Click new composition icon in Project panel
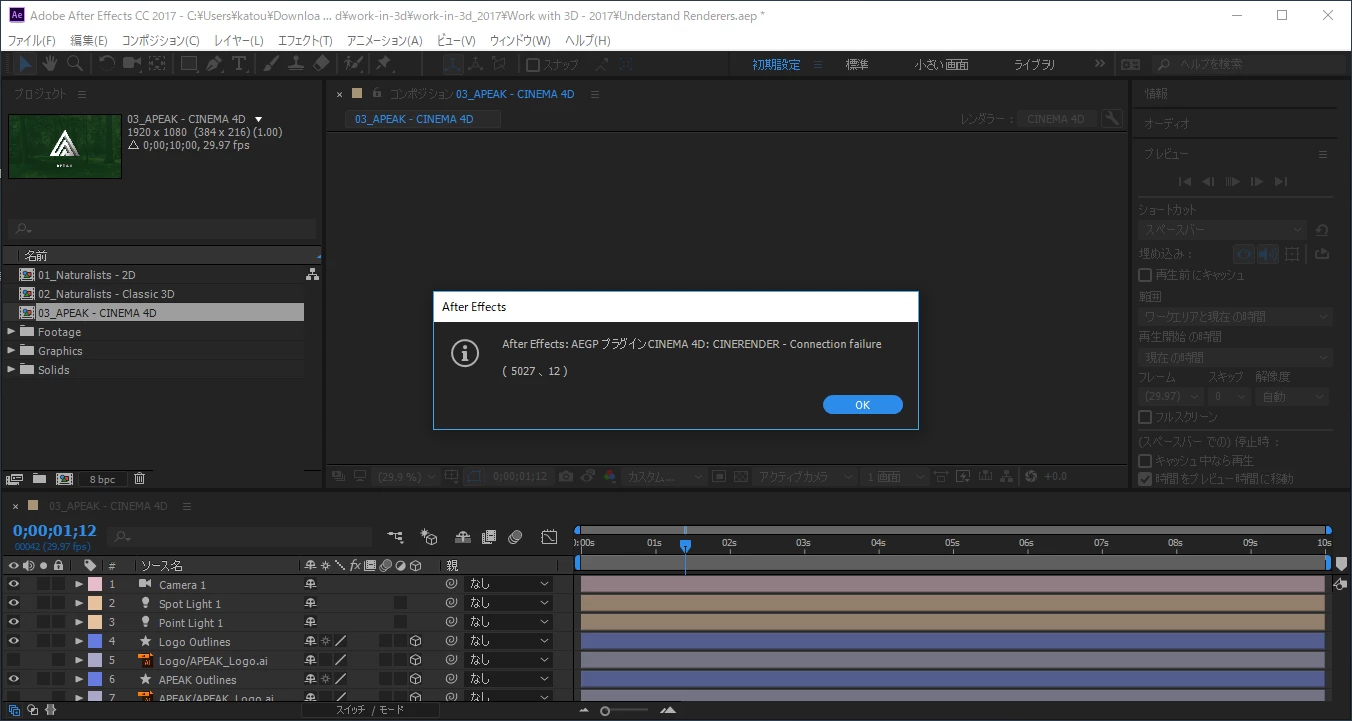 click(x=64, y=479)
